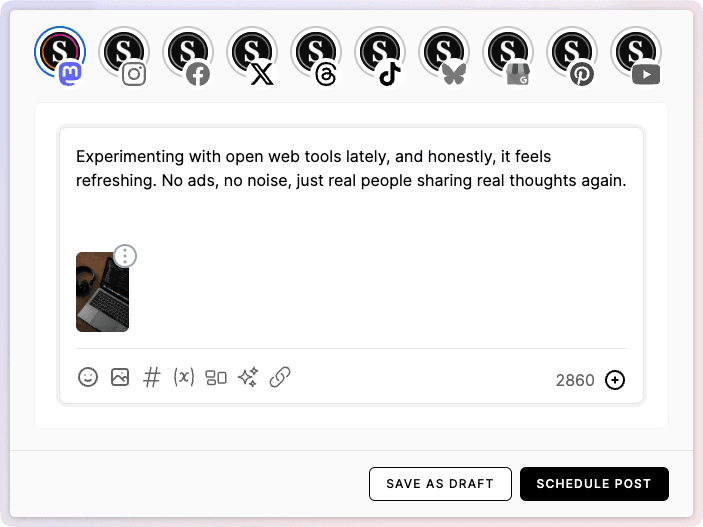Select the YouTube account avatar
Viewport: 703px width, 527px height.
(x=636, y=52)
